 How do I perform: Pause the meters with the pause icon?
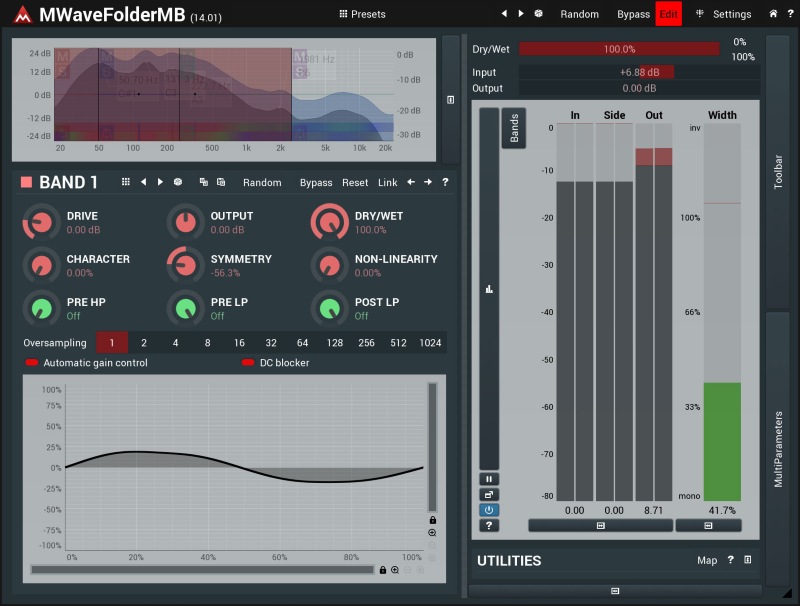[x=489, y=479]
